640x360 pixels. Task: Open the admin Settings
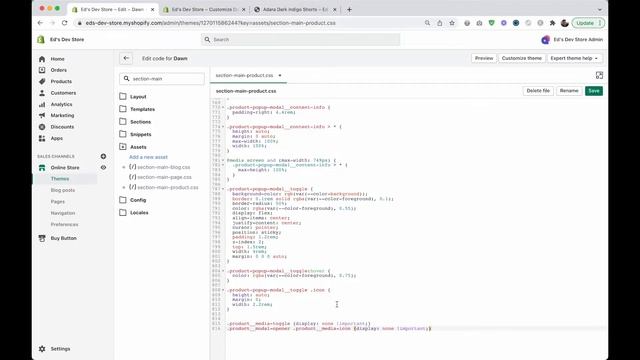[x=60, y=349]
